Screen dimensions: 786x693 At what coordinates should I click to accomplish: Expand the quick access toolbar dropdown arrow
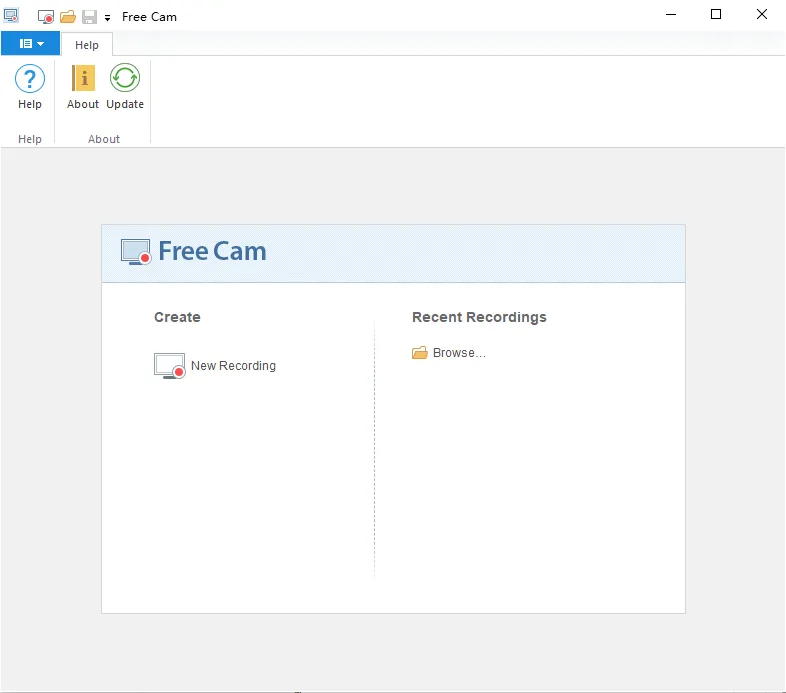[x=107, y=18]
